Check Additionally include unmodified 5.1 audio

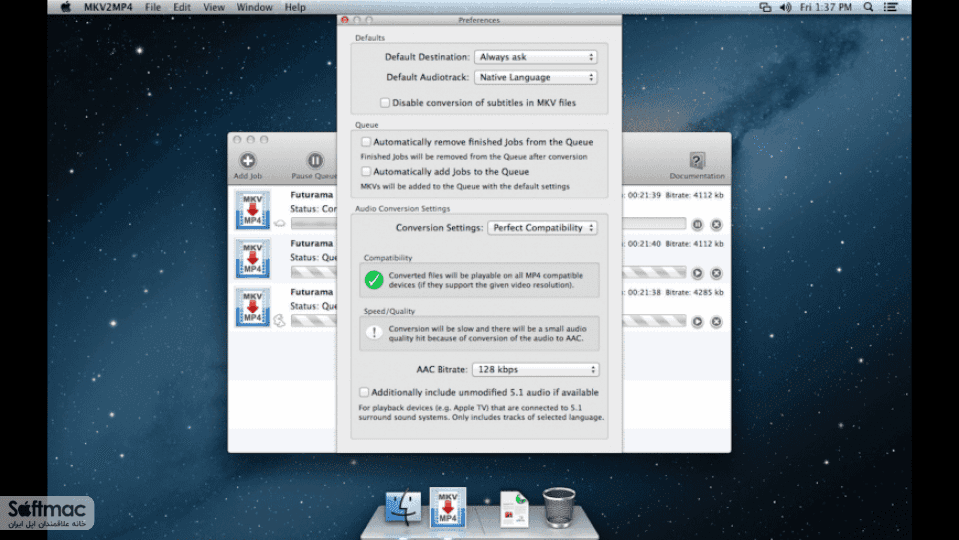pyautogui.click(x=364, y=392)
